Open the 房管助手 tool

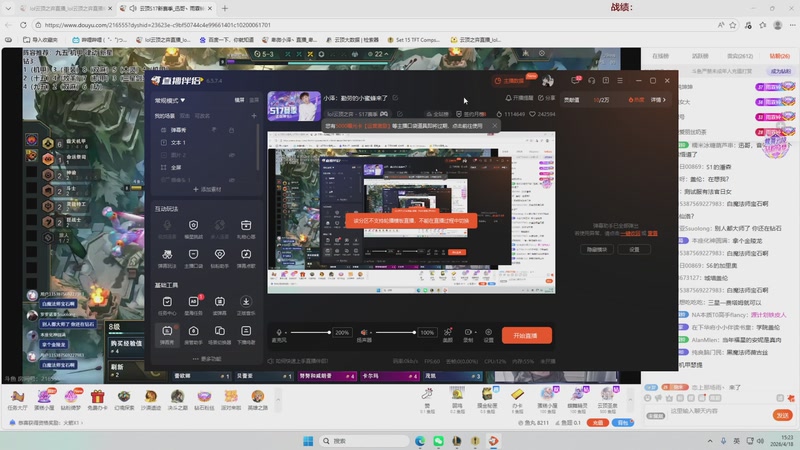pyautogui.click(x=193, y=334)
